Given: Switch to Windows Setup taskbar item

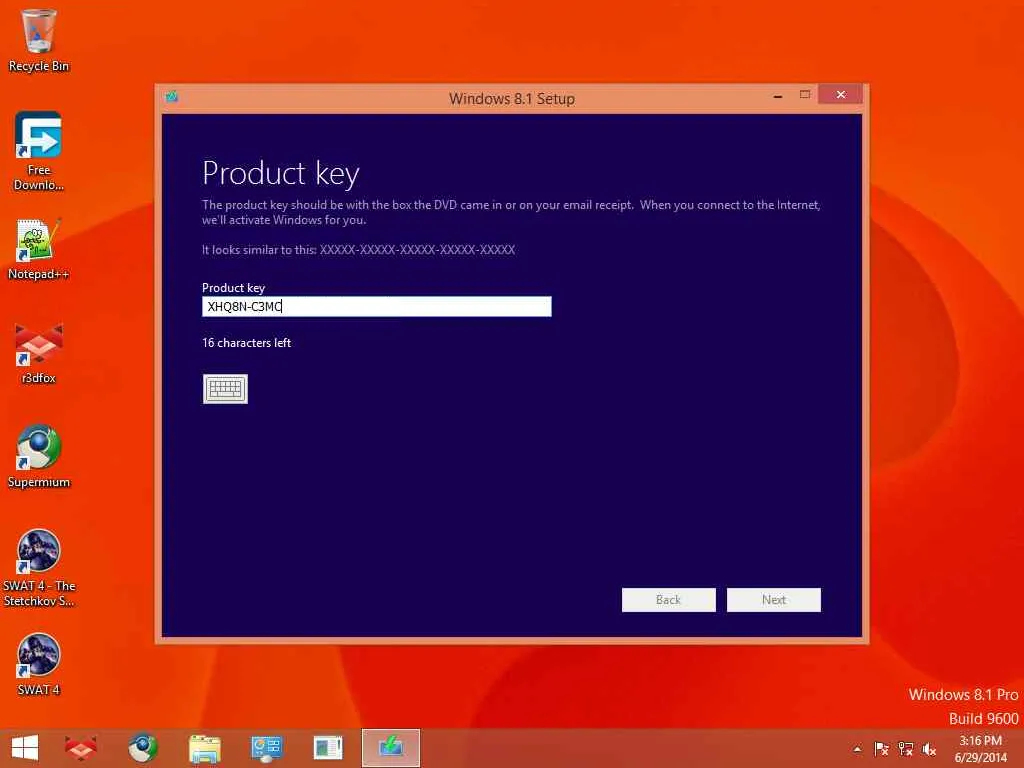Looking at the screenshot, I should tap(391, 748).
